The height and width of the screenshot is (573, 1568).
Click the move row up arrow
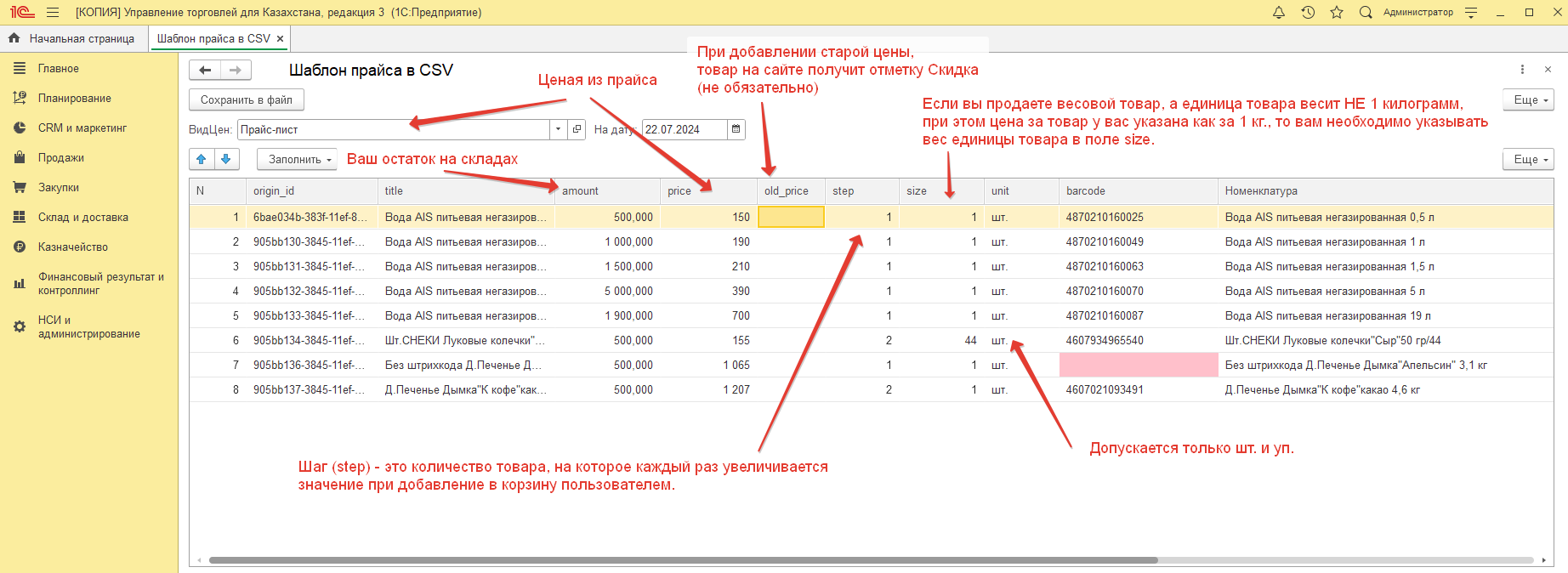(x=202, y=159)
